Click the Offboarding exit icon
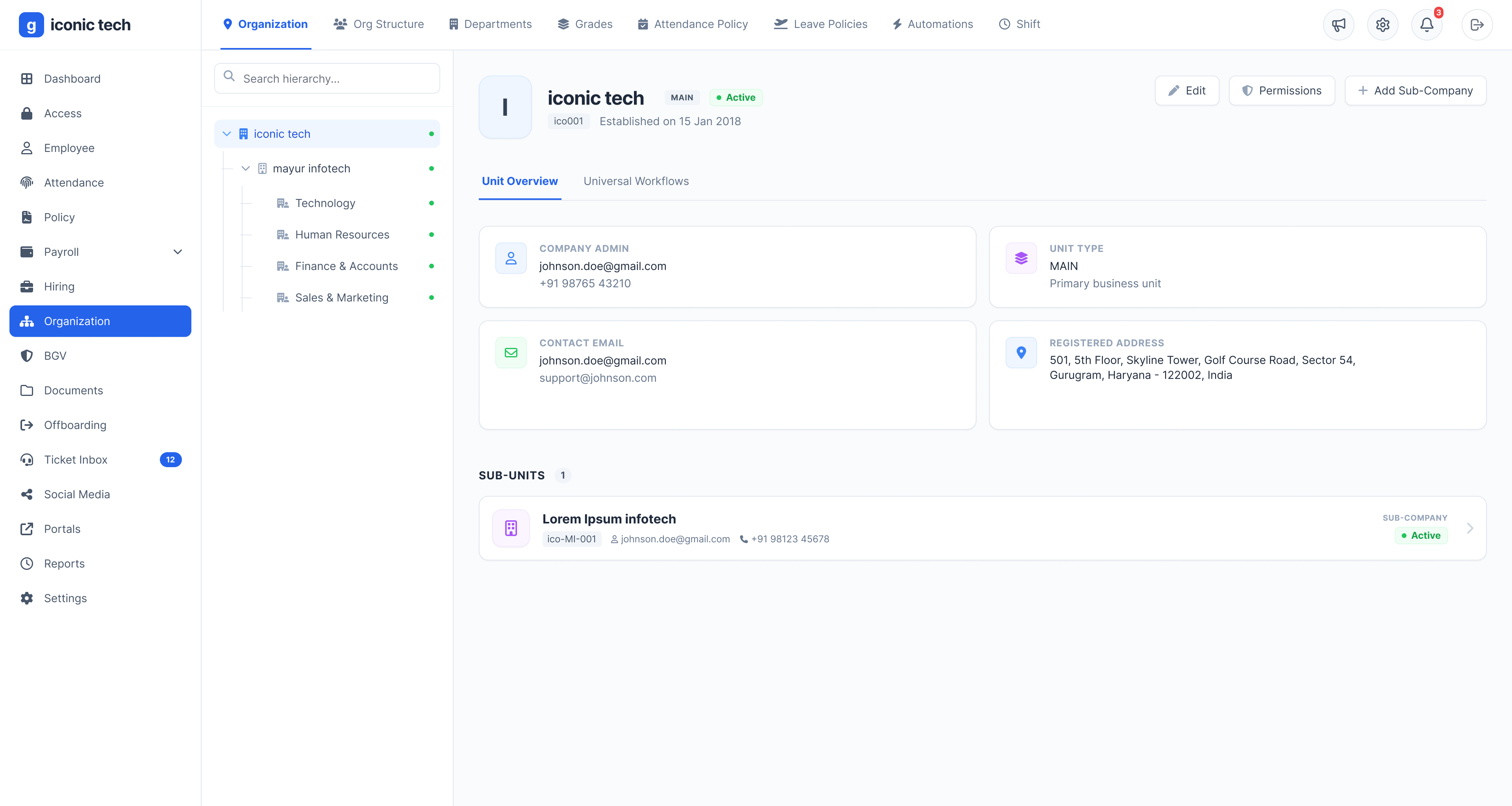 [x=26, y=425]
